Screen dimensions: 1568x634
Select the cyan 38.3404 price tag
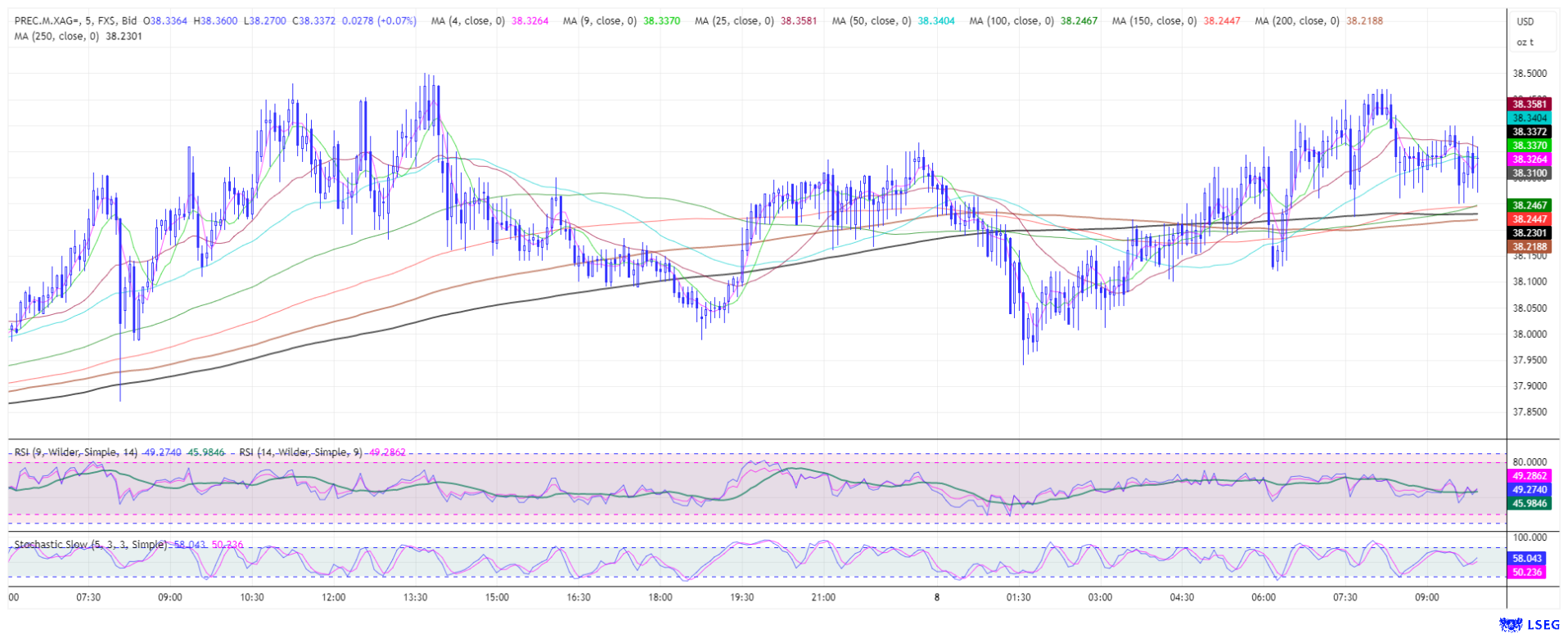click(x=1529, y=118)
